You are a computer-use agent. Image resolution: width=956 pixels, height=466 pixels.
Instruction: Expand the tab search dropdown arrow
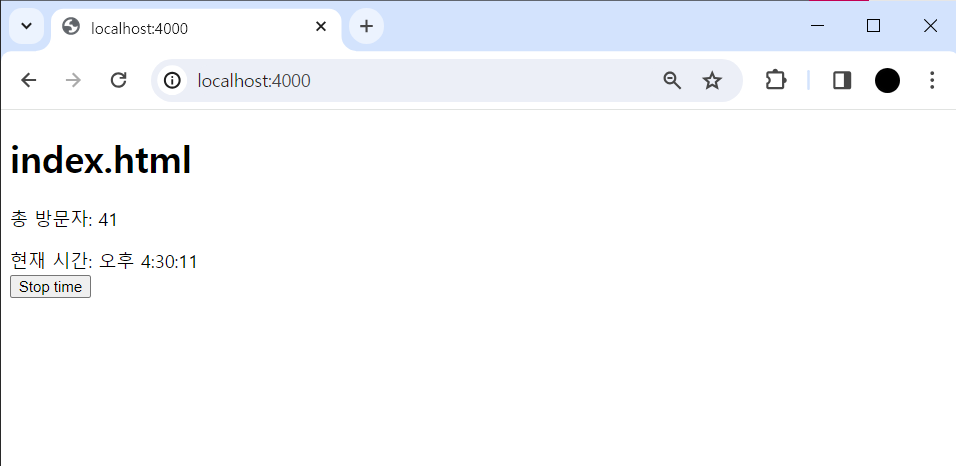pyautogui.click(x=26, y=26)
